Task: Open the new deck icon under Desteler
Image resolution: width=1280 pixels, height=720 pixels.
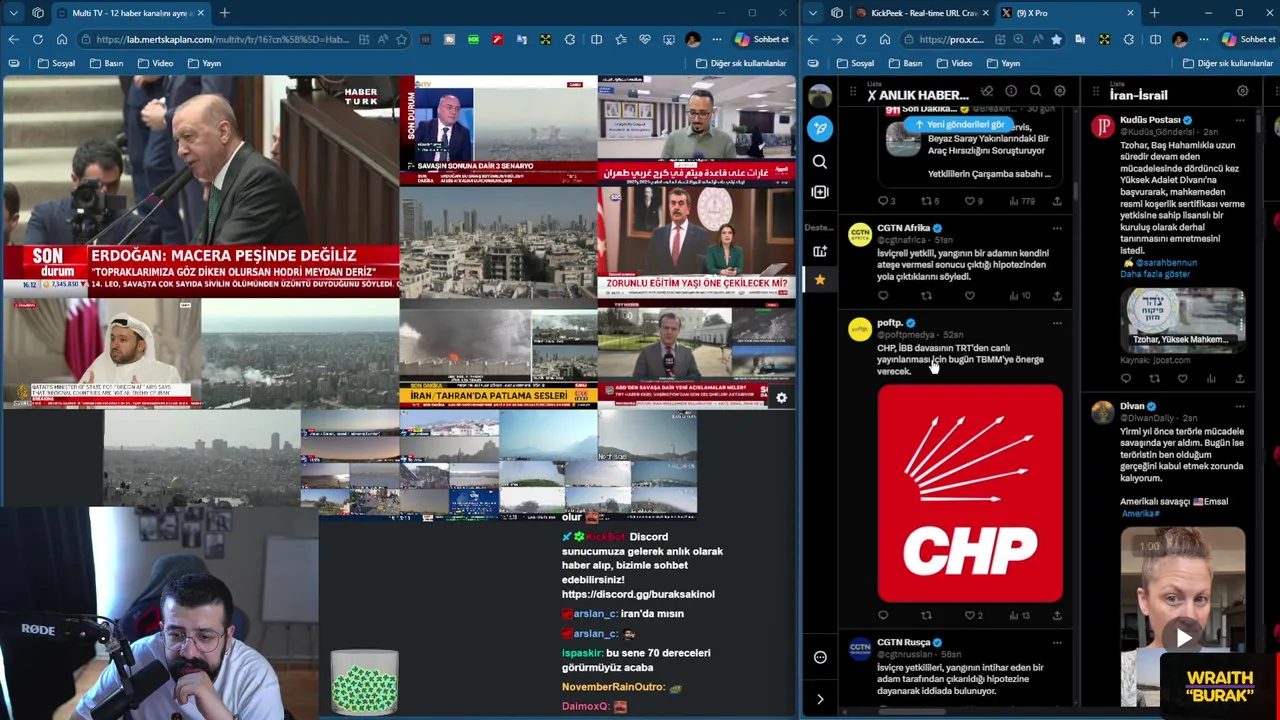Action: click(x=820, y=251)
